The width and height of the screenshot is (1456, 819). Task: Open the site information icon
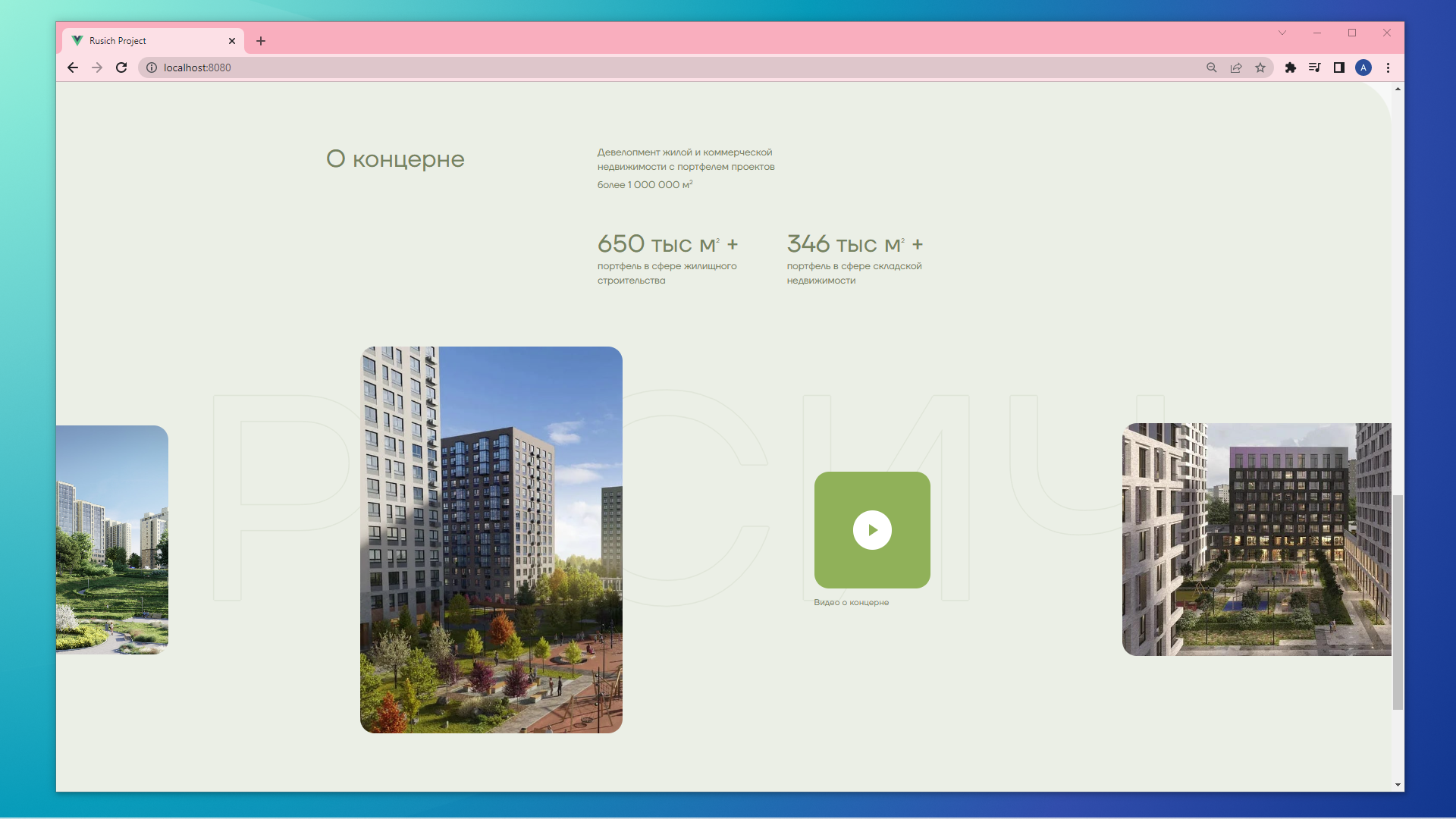click(x=152, y=67)
